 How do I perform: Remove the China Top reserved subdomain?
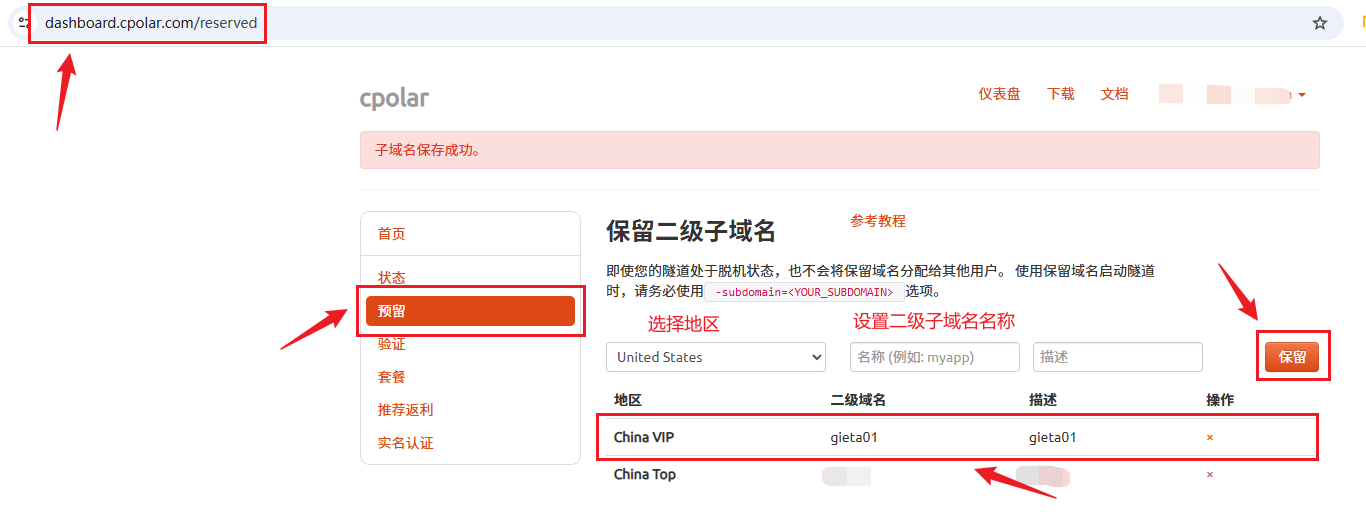tap(1210, 475)
